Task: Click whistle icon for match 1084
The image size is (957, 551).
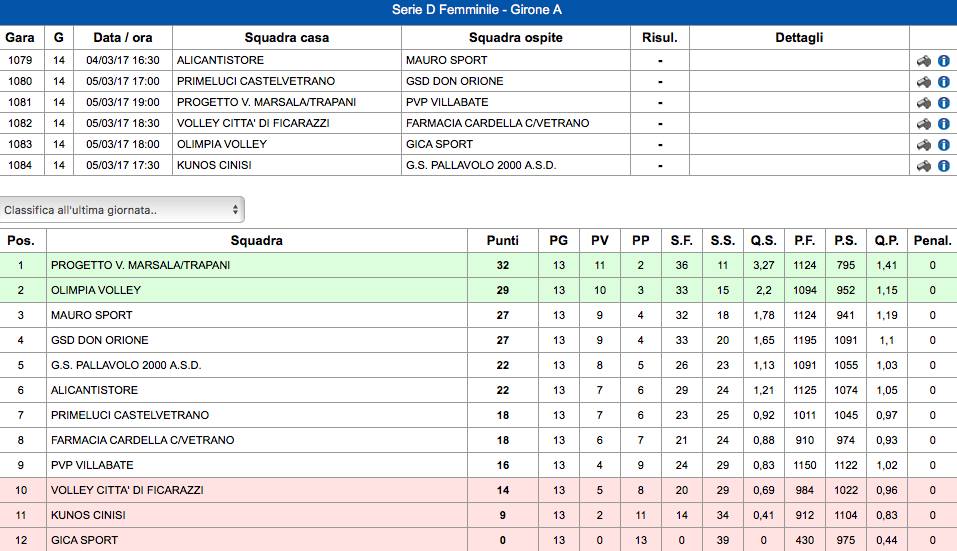Action: 924,165
